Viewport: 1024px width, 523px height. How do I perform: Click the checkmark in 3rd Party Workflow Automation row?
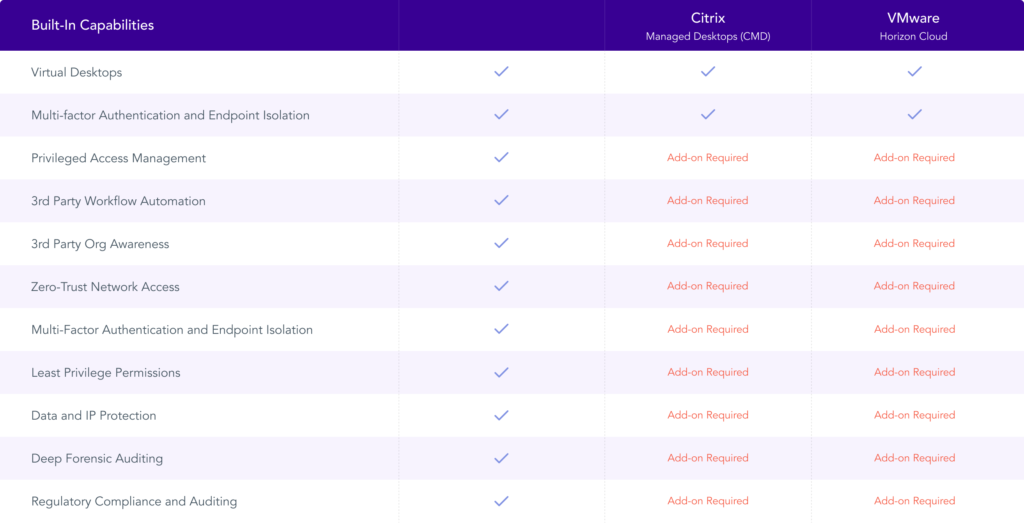(501, 200)
